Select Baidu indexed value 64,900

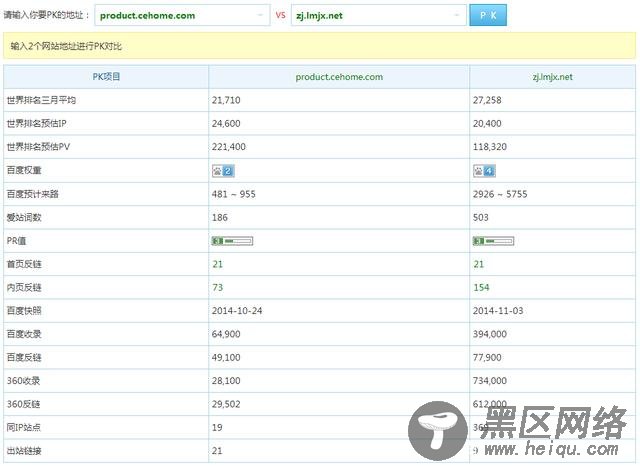click(226, 334)
